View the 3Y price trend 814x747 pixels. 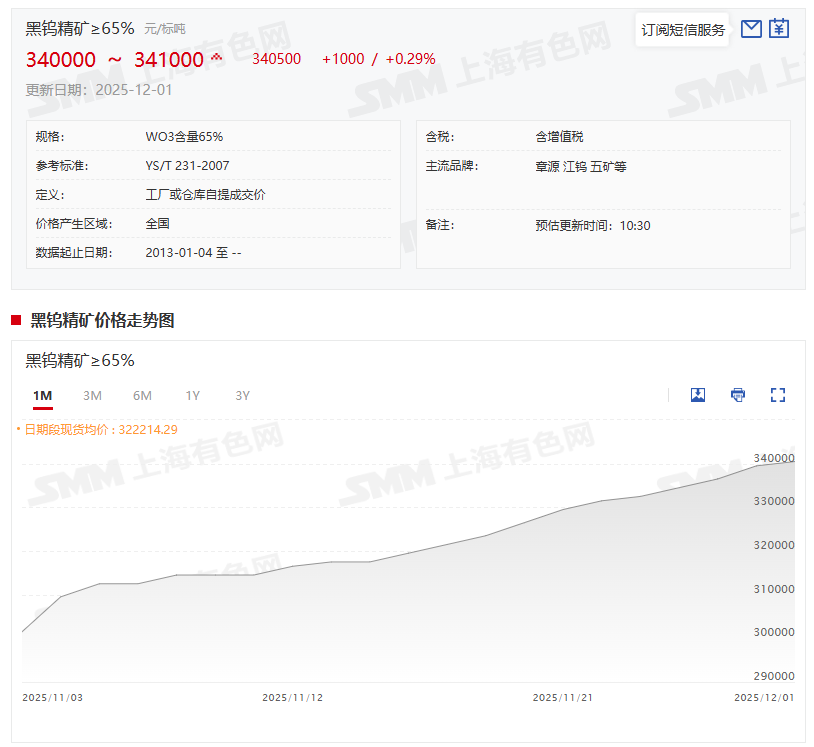[x=242, y=396]
